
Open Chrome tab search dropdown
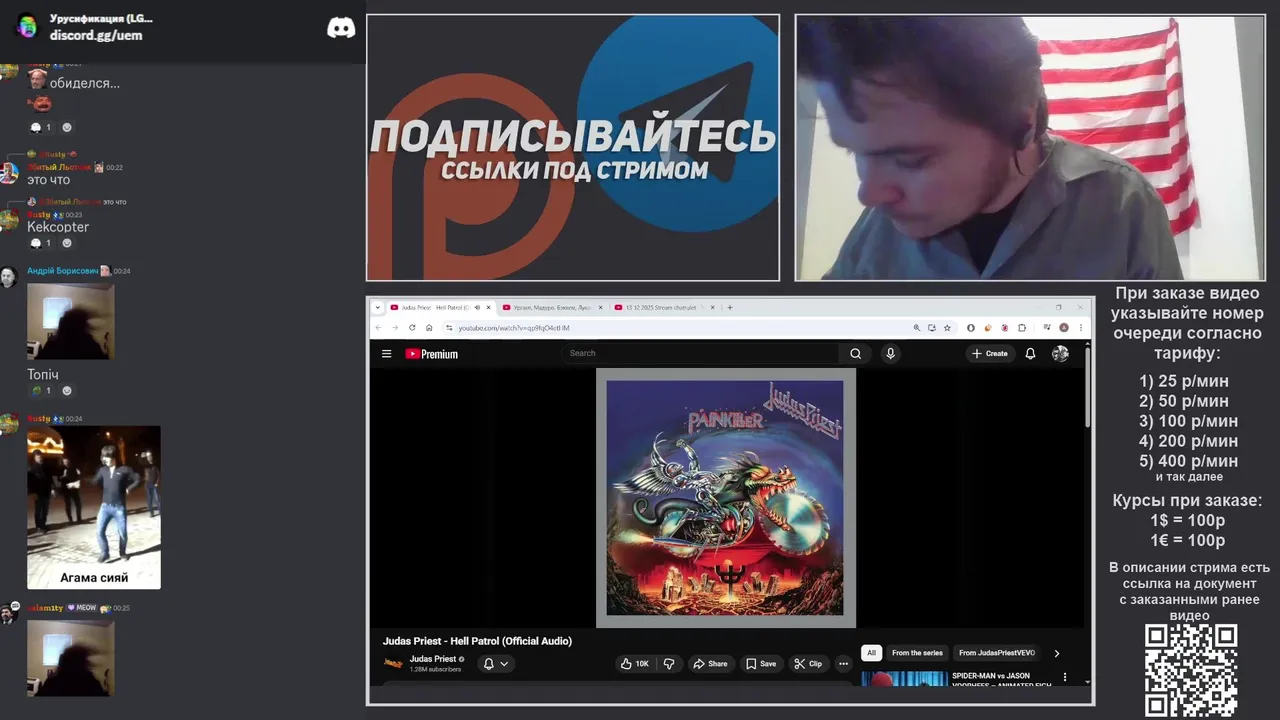point(378,307)
